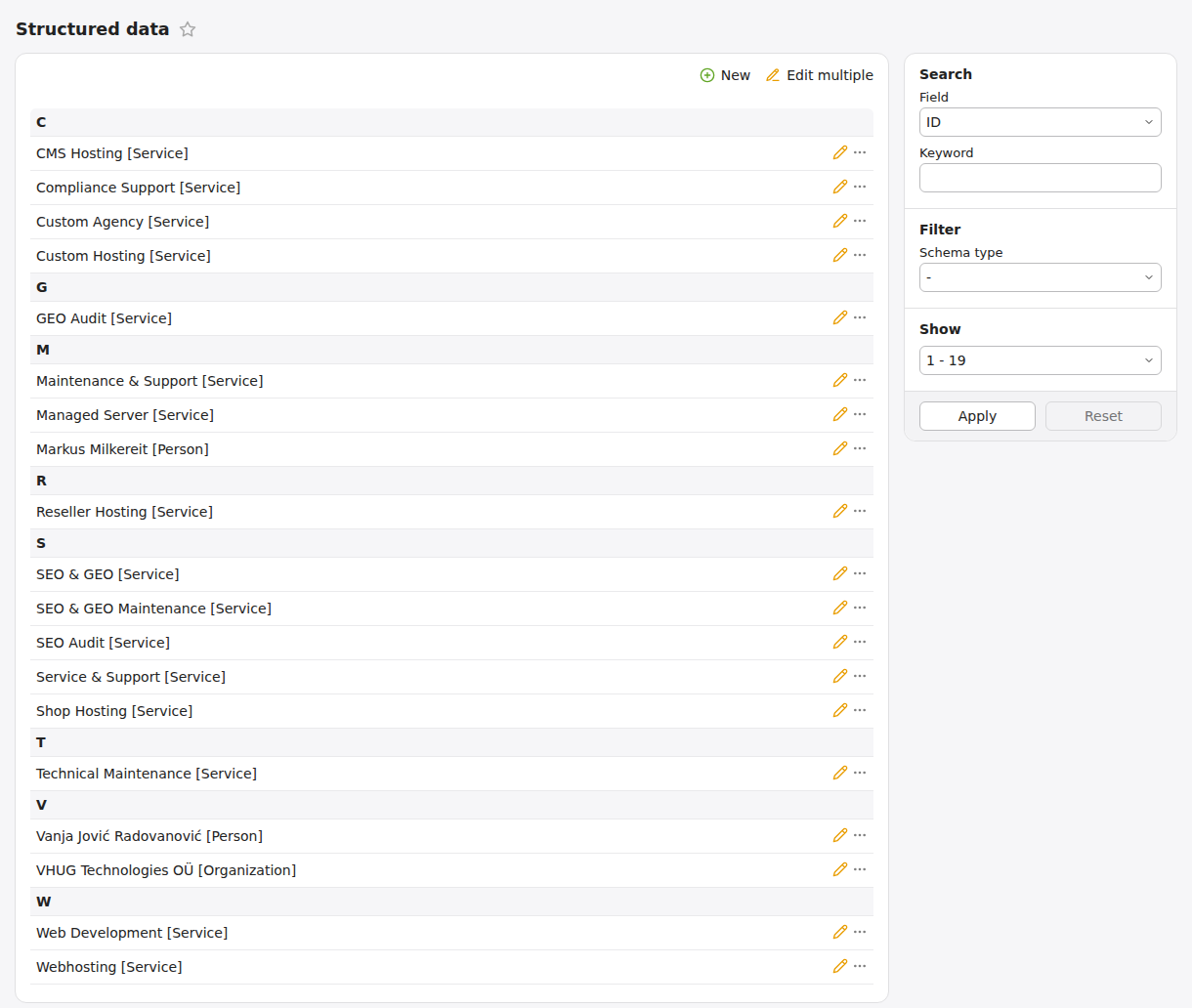Open Custom Agency [Service] entry
Image resolution: width=1192 pixels, height=1008 pixels.
pos(122,222)
